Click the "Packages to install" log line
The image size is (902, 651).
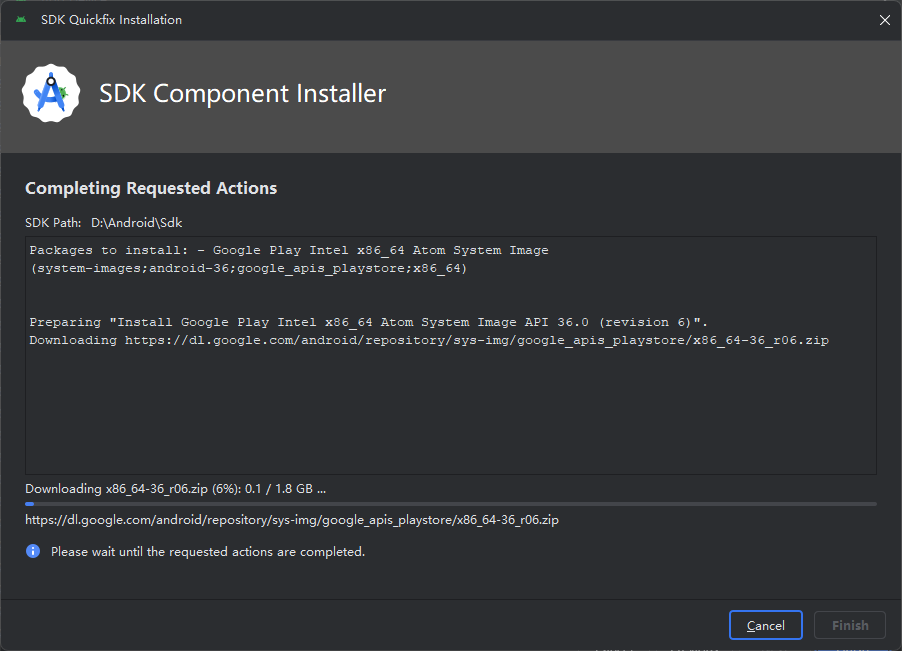289,250
